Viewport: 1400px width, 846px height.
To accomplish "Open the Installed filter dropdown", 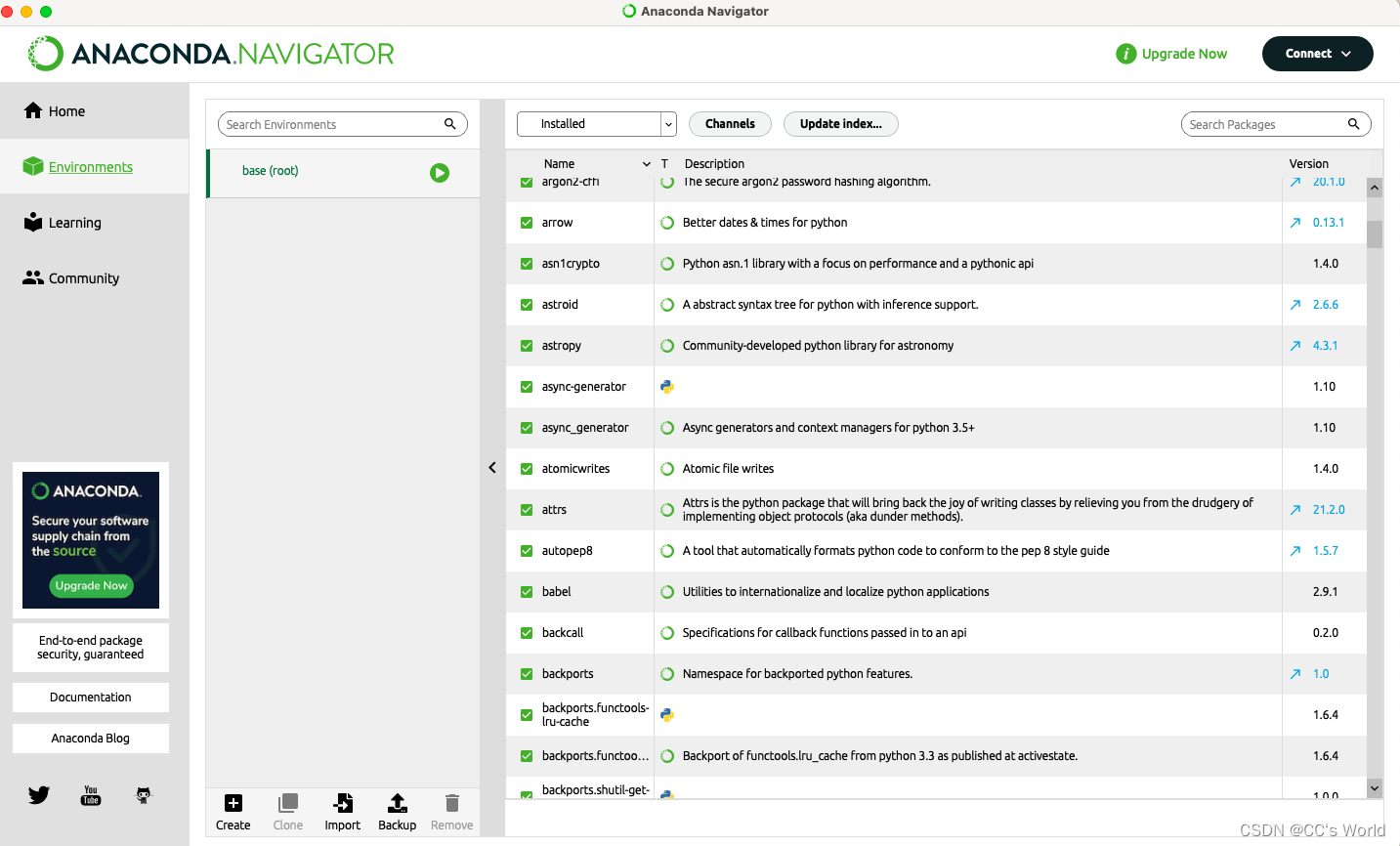I will [596, 124].
